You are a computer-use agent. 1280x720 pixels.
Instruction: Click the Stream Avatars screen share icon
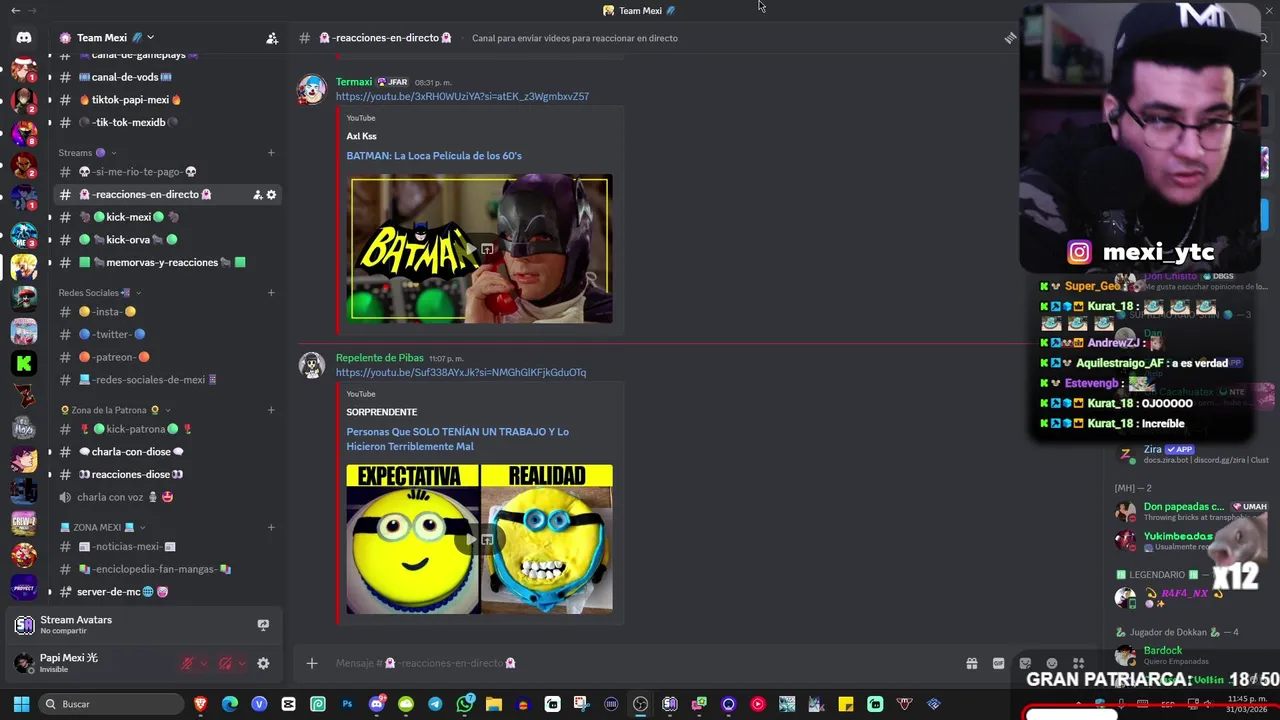pyautogui.click(x=263, y=625)
